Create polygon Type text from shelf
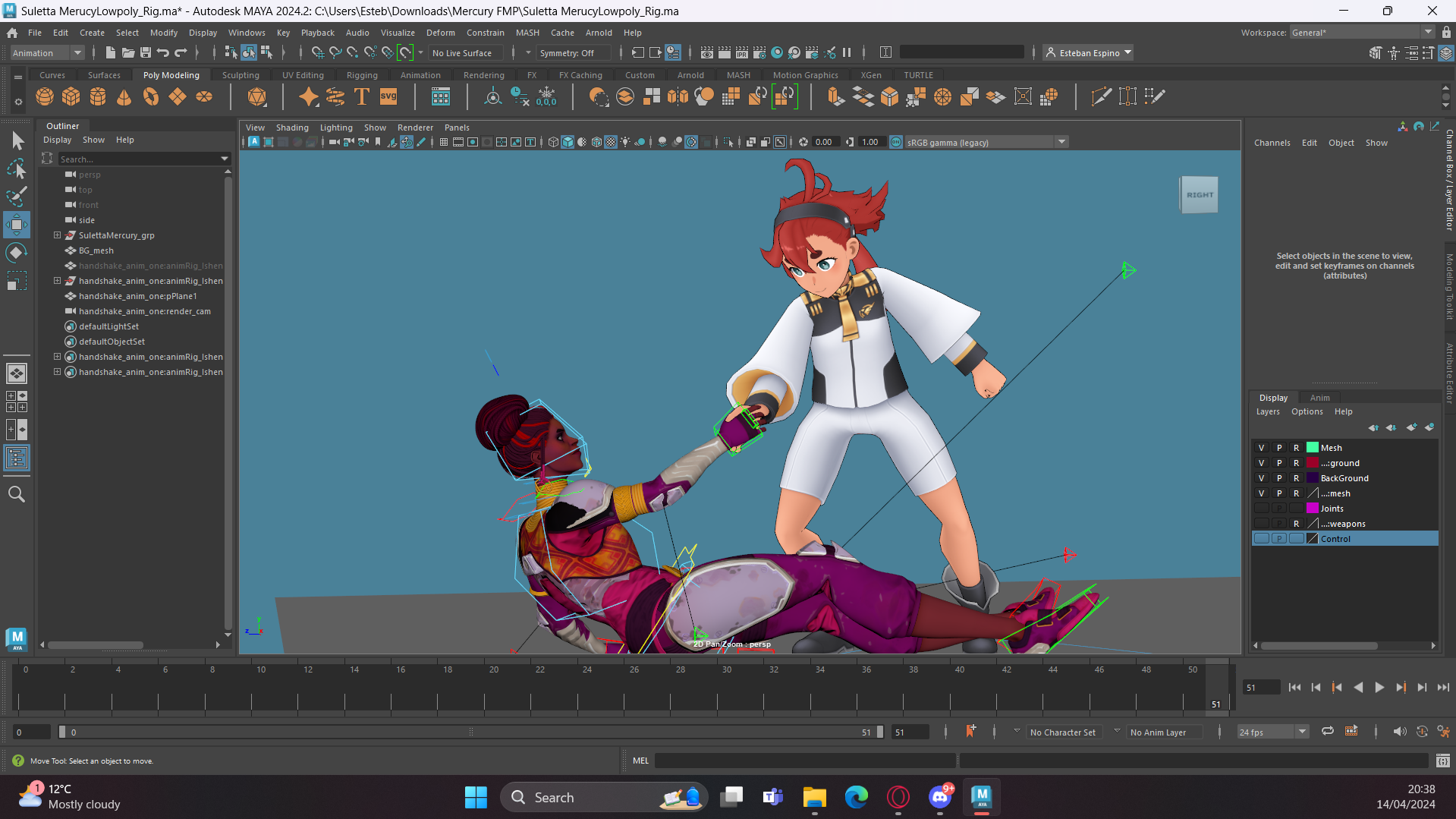 point(362,96)
